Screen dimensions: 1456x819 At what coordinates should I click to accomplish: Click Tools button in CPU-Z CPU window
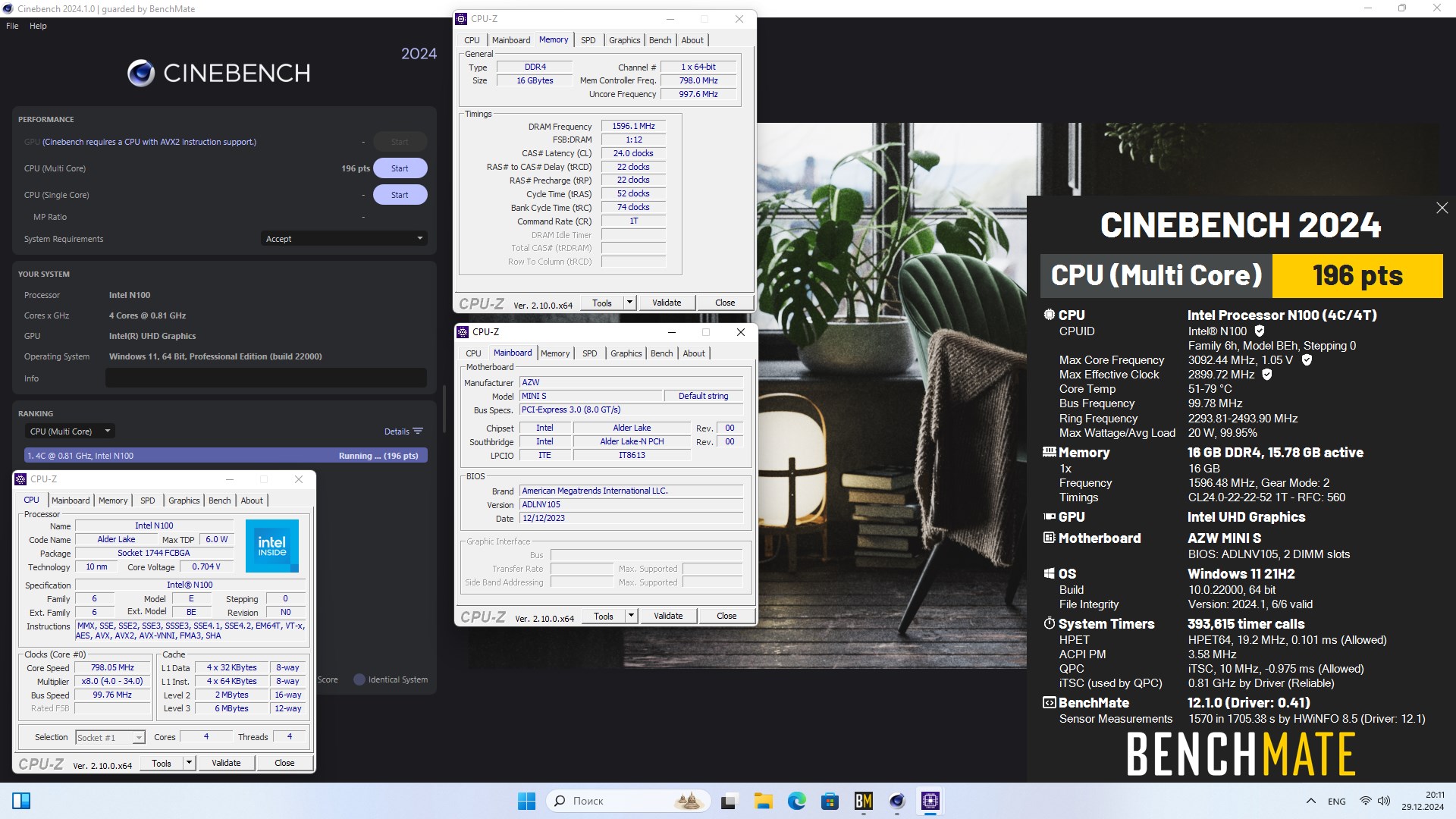click(162, 763)
